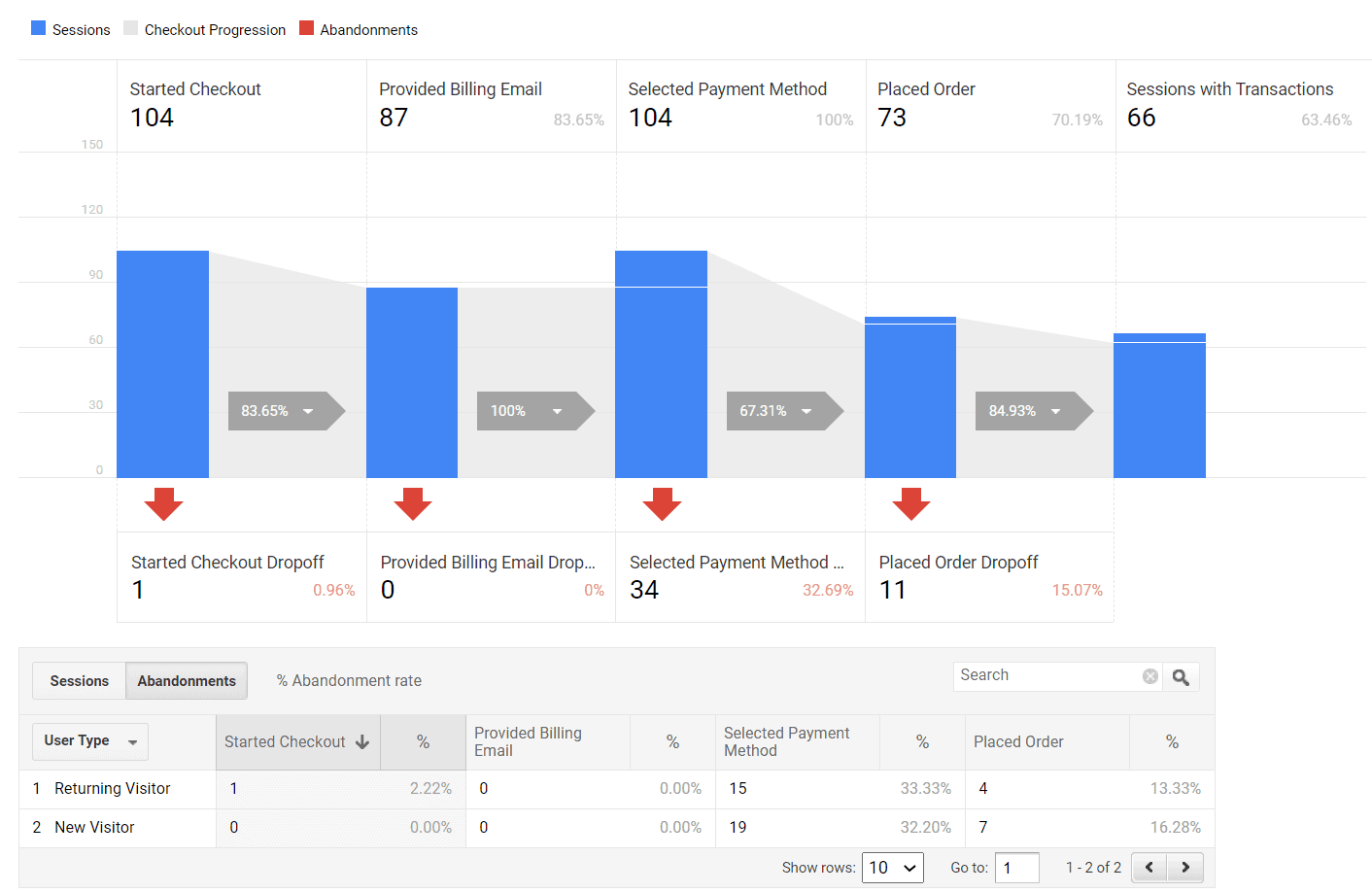
Task: Click the Placed Order step header showing 73
Action: 990,106
